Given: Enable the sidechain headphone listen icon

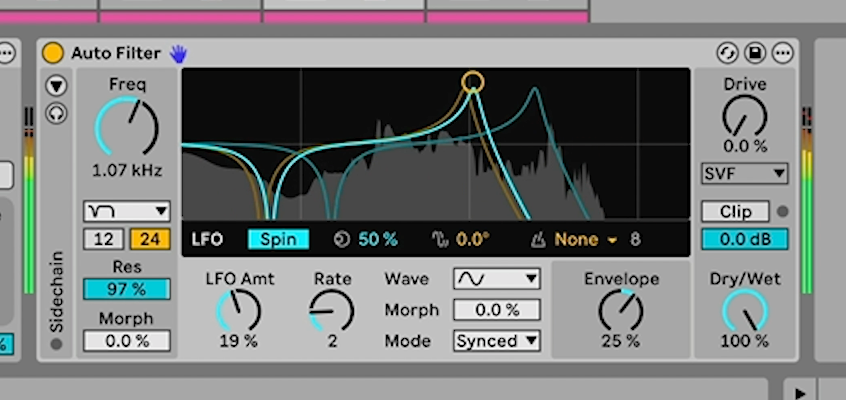Looking at the screenshot, I should [57, 113].
